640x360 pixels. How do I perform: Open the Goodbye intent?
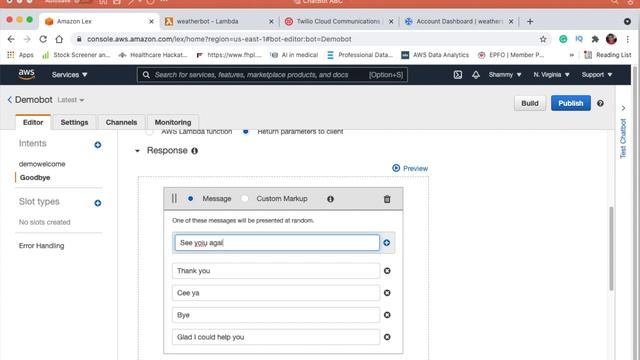35,178
